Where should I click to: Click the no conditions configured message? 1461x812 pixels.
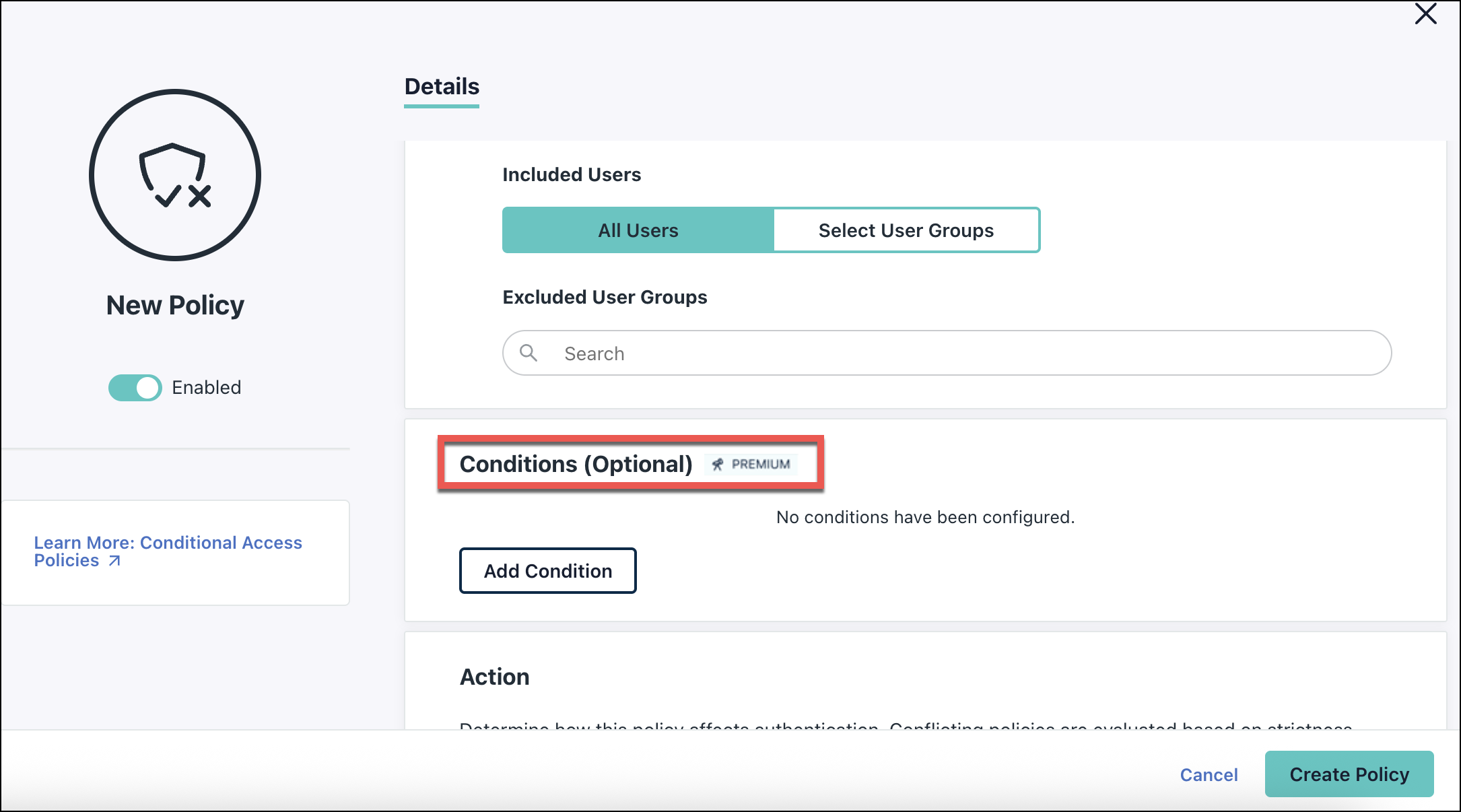coord(925,517)
